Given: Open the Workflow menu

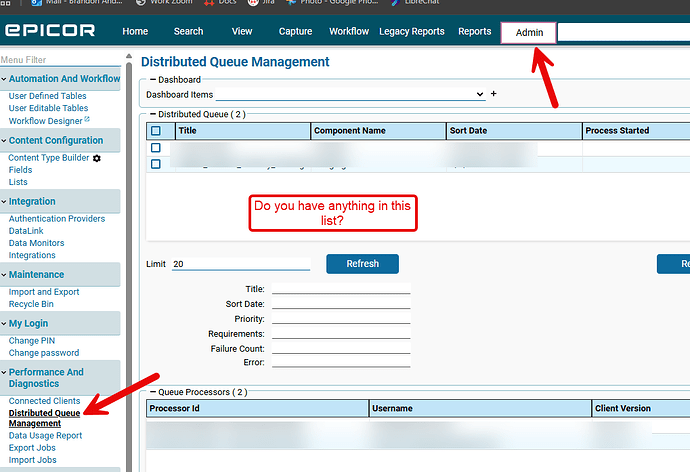Looking at the screenshot, I should point(349,32).
